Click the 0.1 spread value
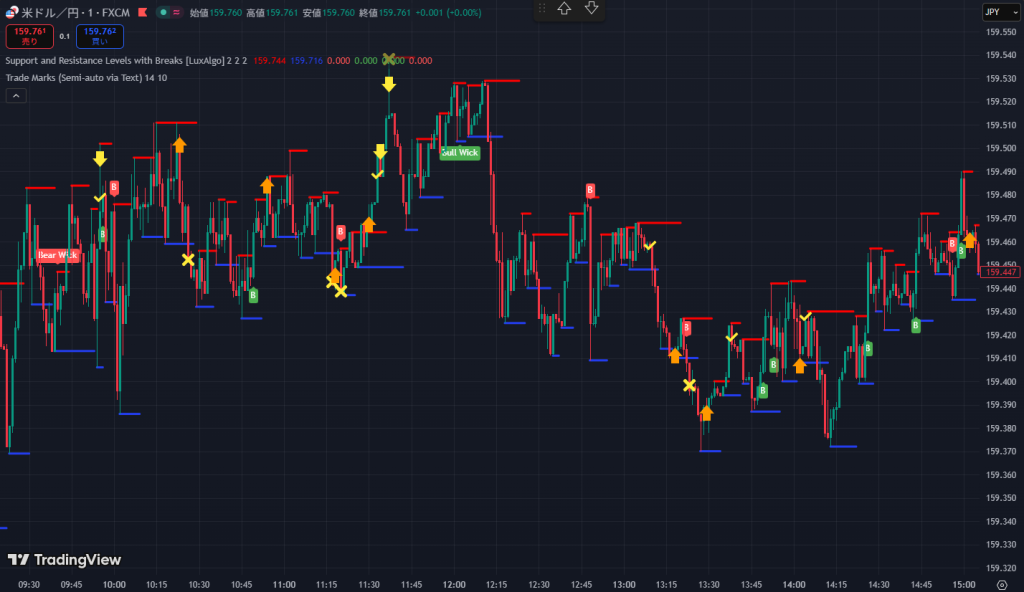Screen dimensions: 1024x592 [64, 36]
